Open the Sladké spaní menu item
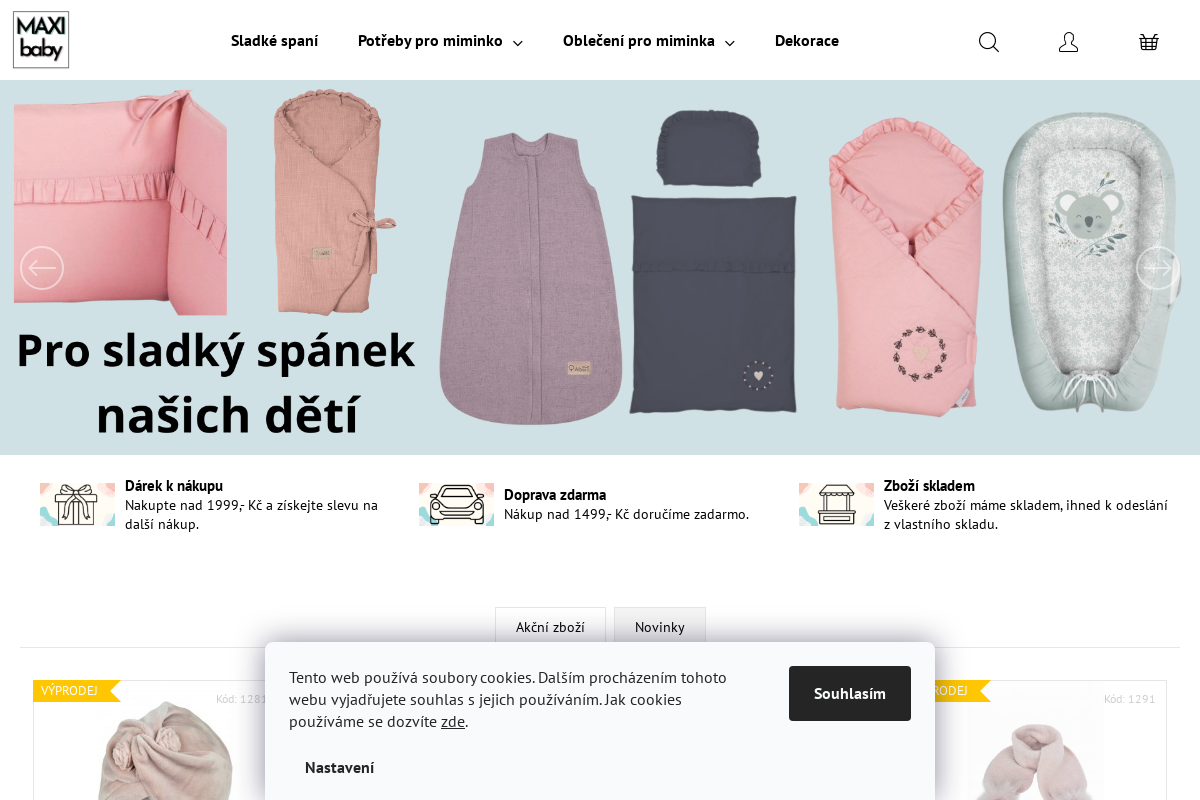 coord(274,41)
